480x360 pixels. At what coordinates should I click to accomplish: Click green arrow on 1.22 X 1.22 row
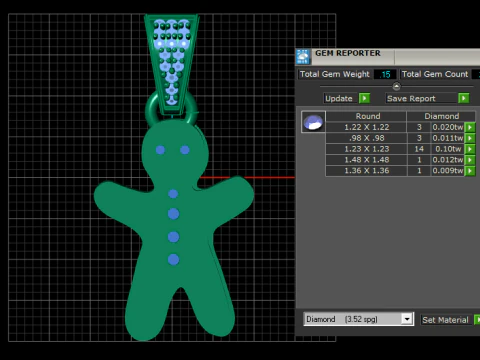pyautogui.click(x=470, y=127)
